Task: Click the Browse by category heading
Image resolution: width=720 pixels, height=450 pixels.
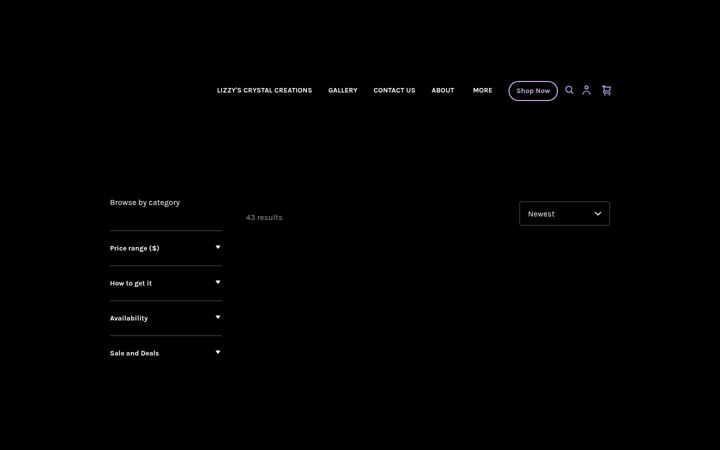Action: click(145, 202)
